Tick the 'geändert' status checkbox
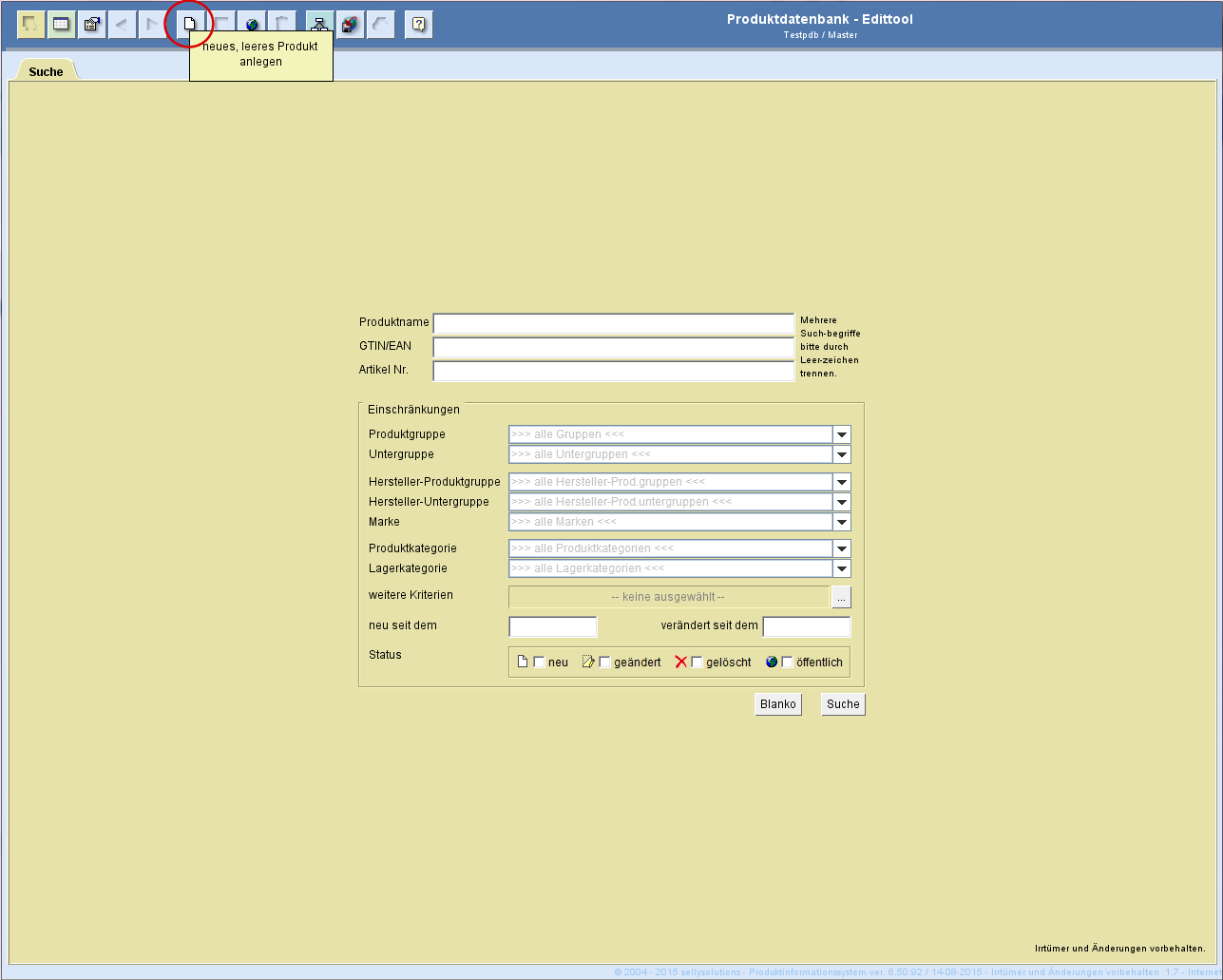Screen dimensions: 1223x980 [604, 663]
